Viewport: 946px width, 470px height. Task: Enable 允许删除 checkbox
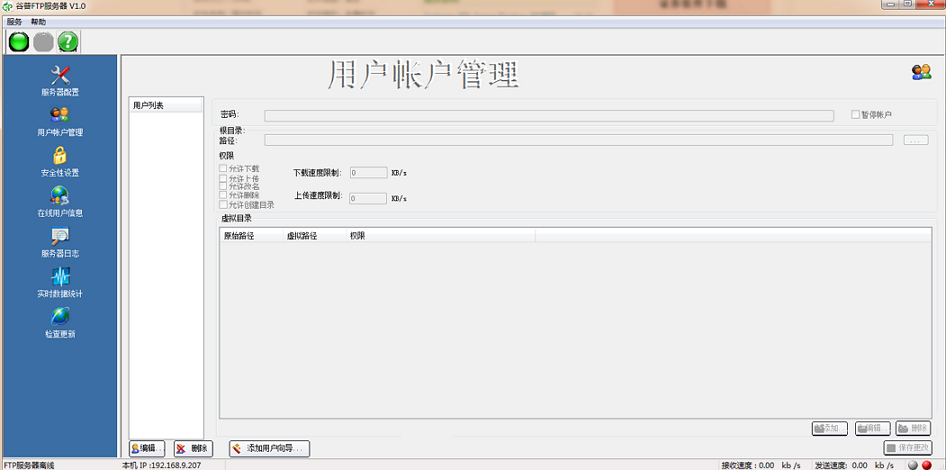[x=223, y=195]
